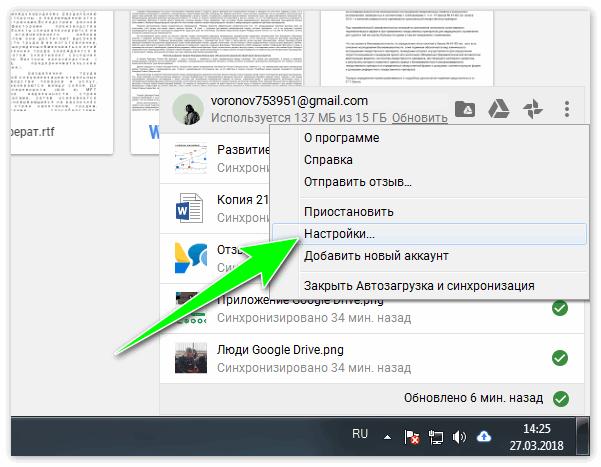
Task: Open Настройки… from the menu
Action: [x=429, y=234]
